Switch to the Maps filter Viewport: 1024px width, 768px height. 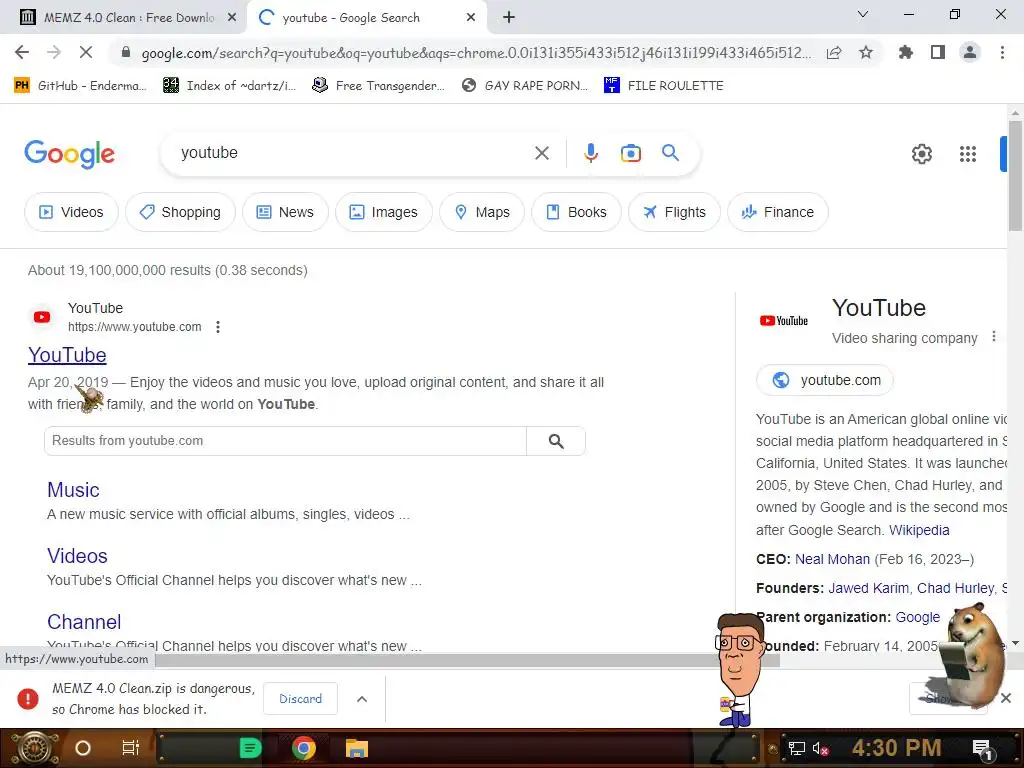tap(482, 212)
